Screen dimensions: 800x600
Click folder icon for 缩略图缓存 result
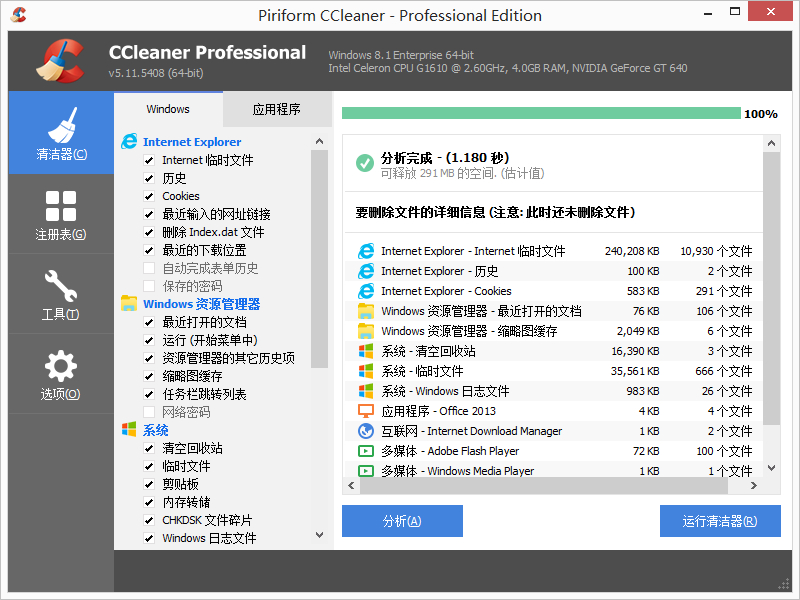366,331
